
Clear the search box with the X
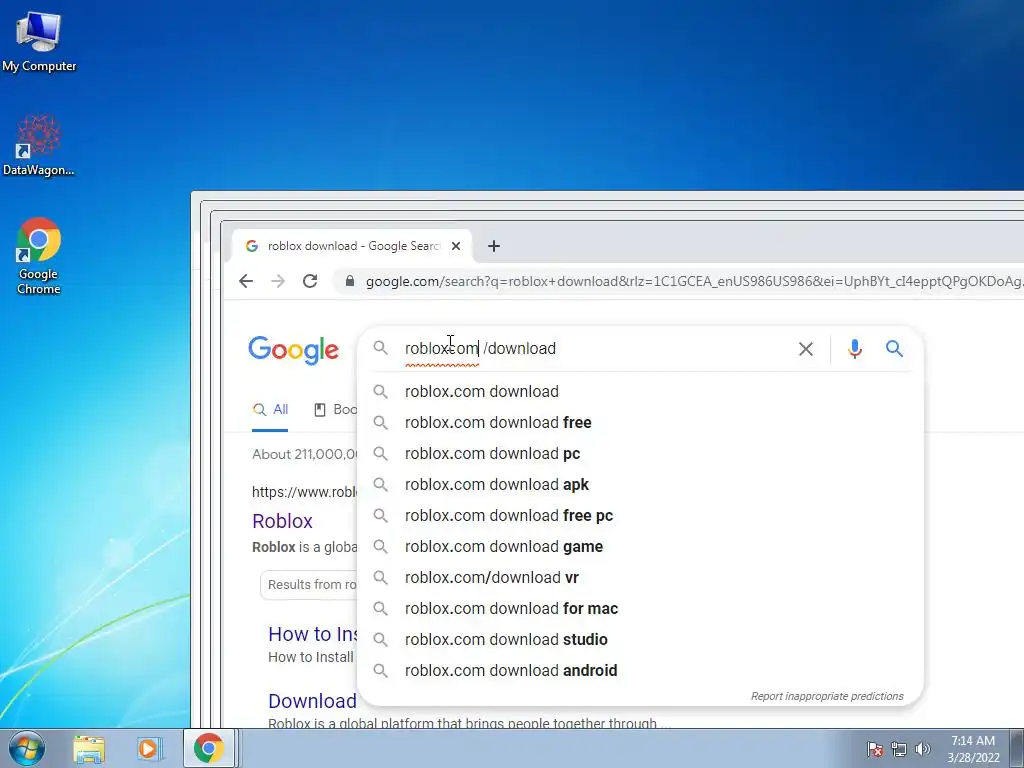806,349
